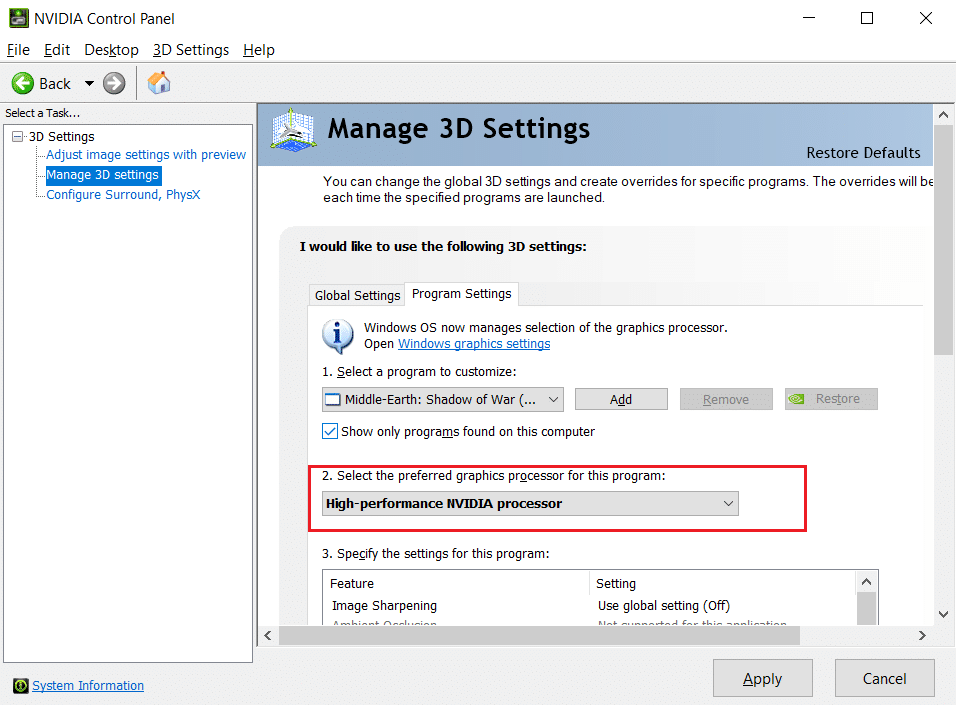Click the grayed Forward navigation arrow
This screenshot has width=956, height=705.
coord(113,83)
